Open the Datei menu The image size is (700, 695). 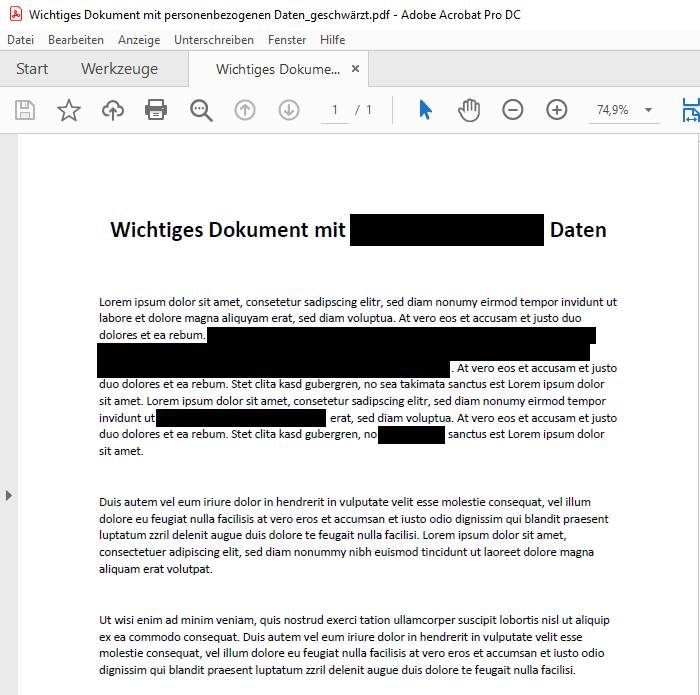pyautogui.click(x=20, y=40)
